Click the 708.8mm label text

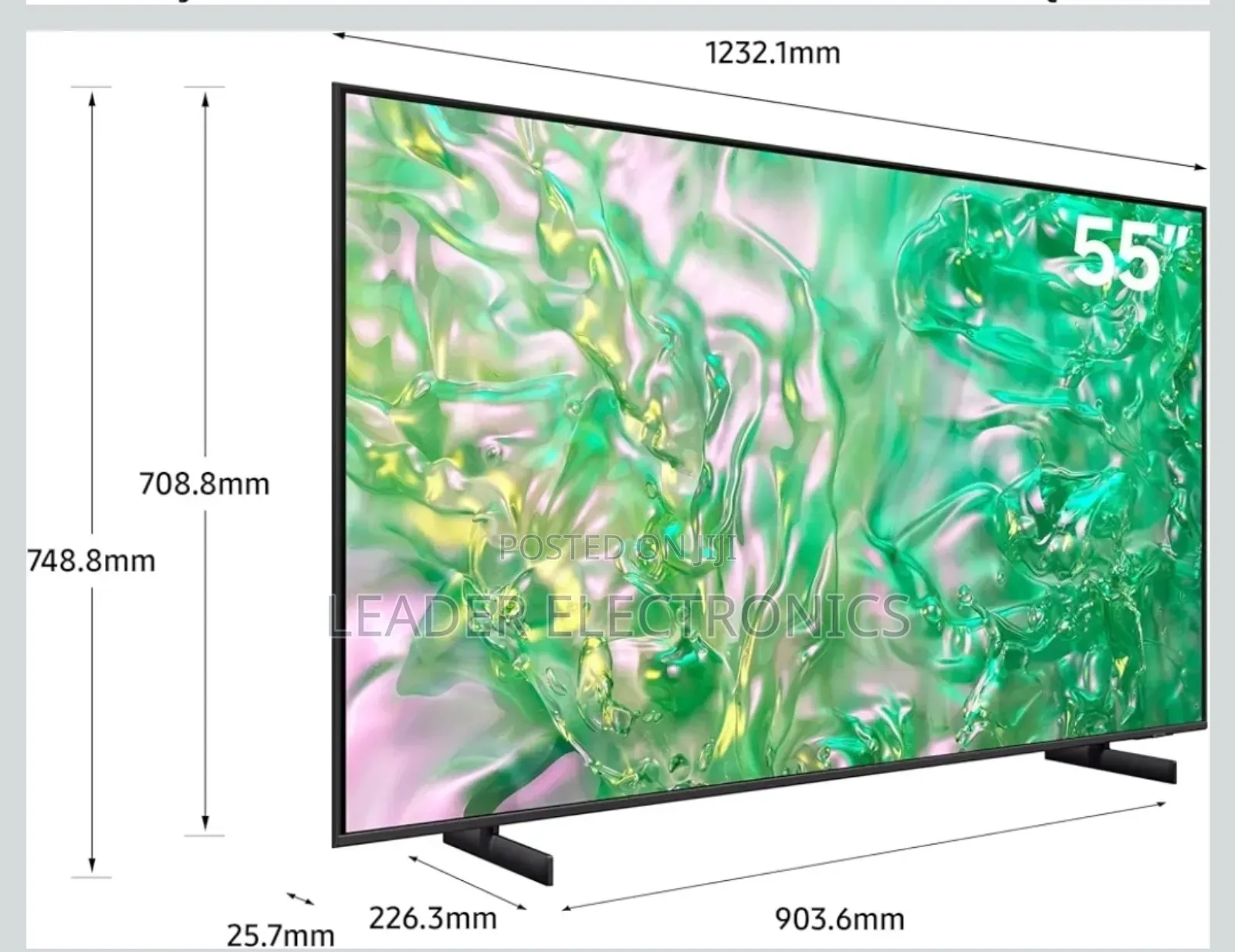tap(205, 483)
